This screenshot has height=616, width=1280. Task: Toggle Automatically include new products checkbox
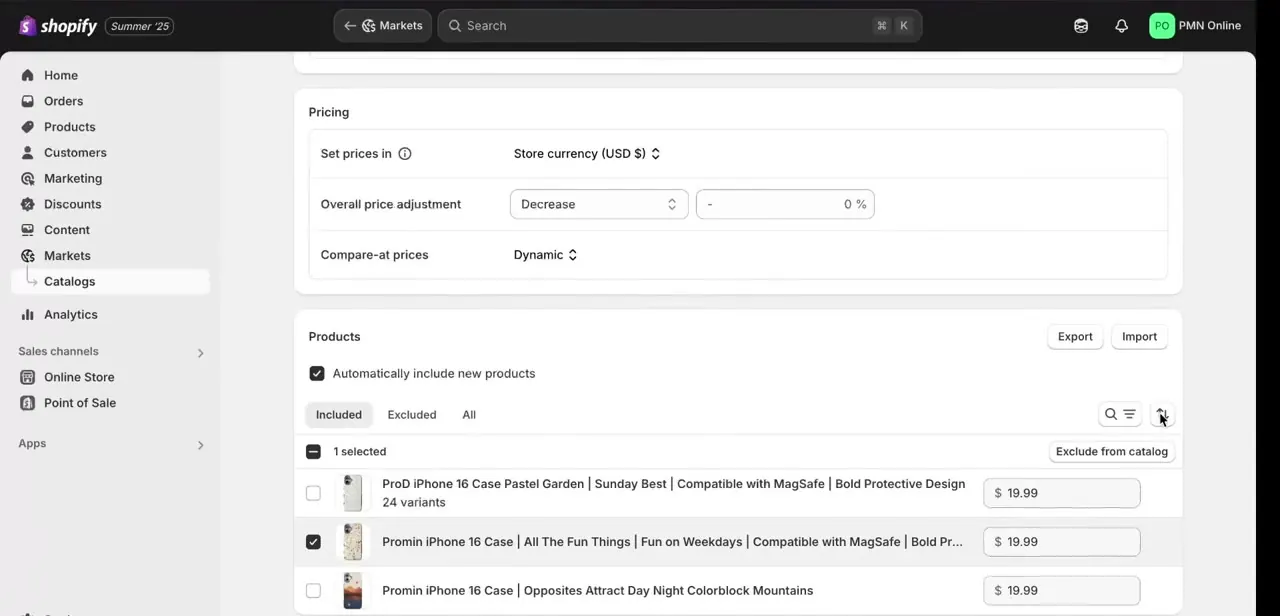coord(317,373)
